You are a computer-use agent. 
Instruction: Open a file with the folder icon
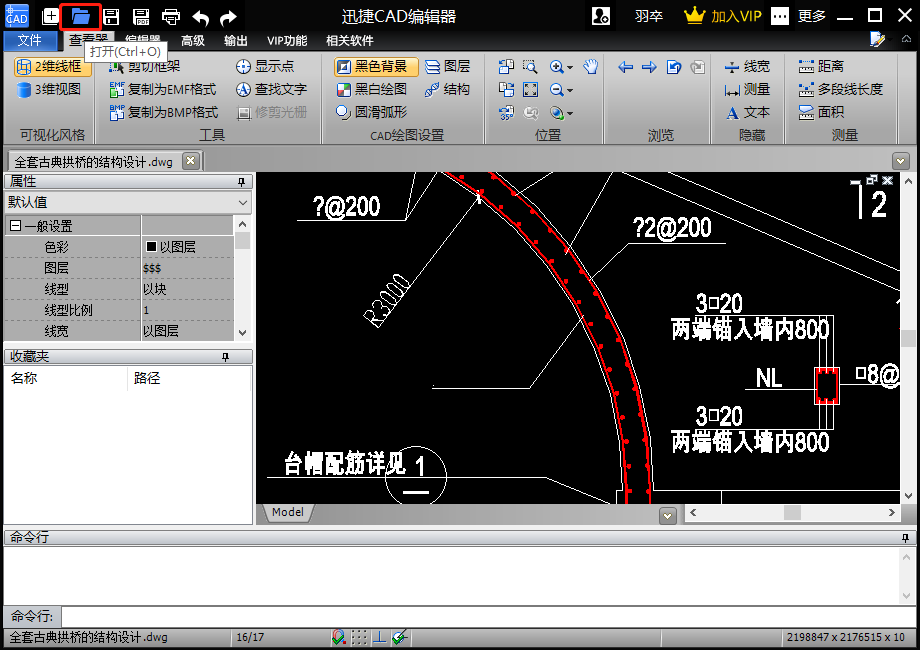click(80, 16)
